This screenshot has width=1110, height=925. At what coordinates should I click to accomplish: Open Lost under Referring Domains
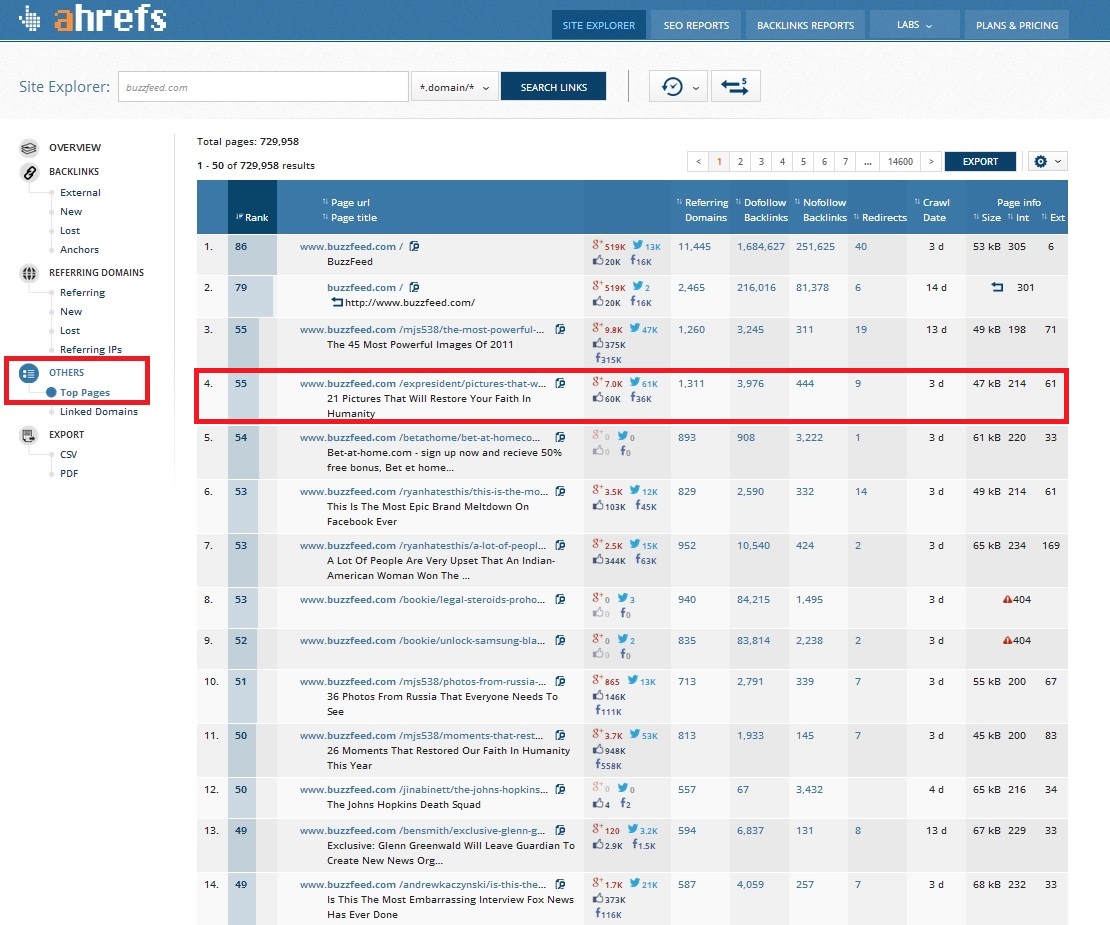(70, 331)
